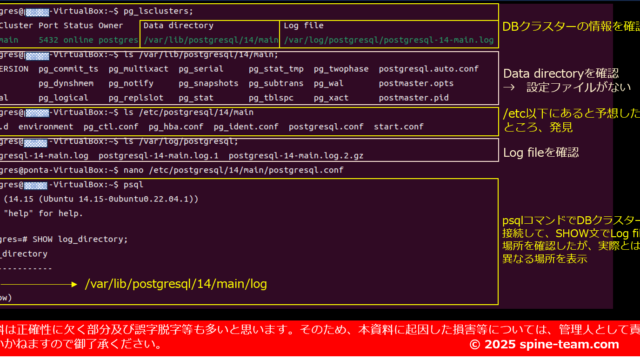Click the 'nano /etc/postgresql/14/main/postgresql.conf' command

pyautogui.click(x=233, y=170)
